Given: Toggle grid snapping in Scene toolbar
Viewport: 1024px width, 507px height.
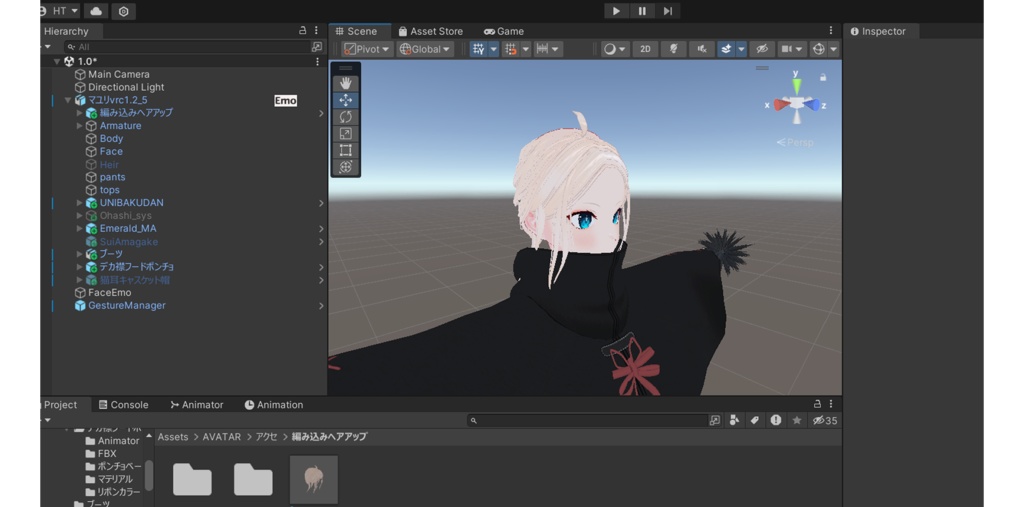Looking at the screenshot, I should [478, 49].
